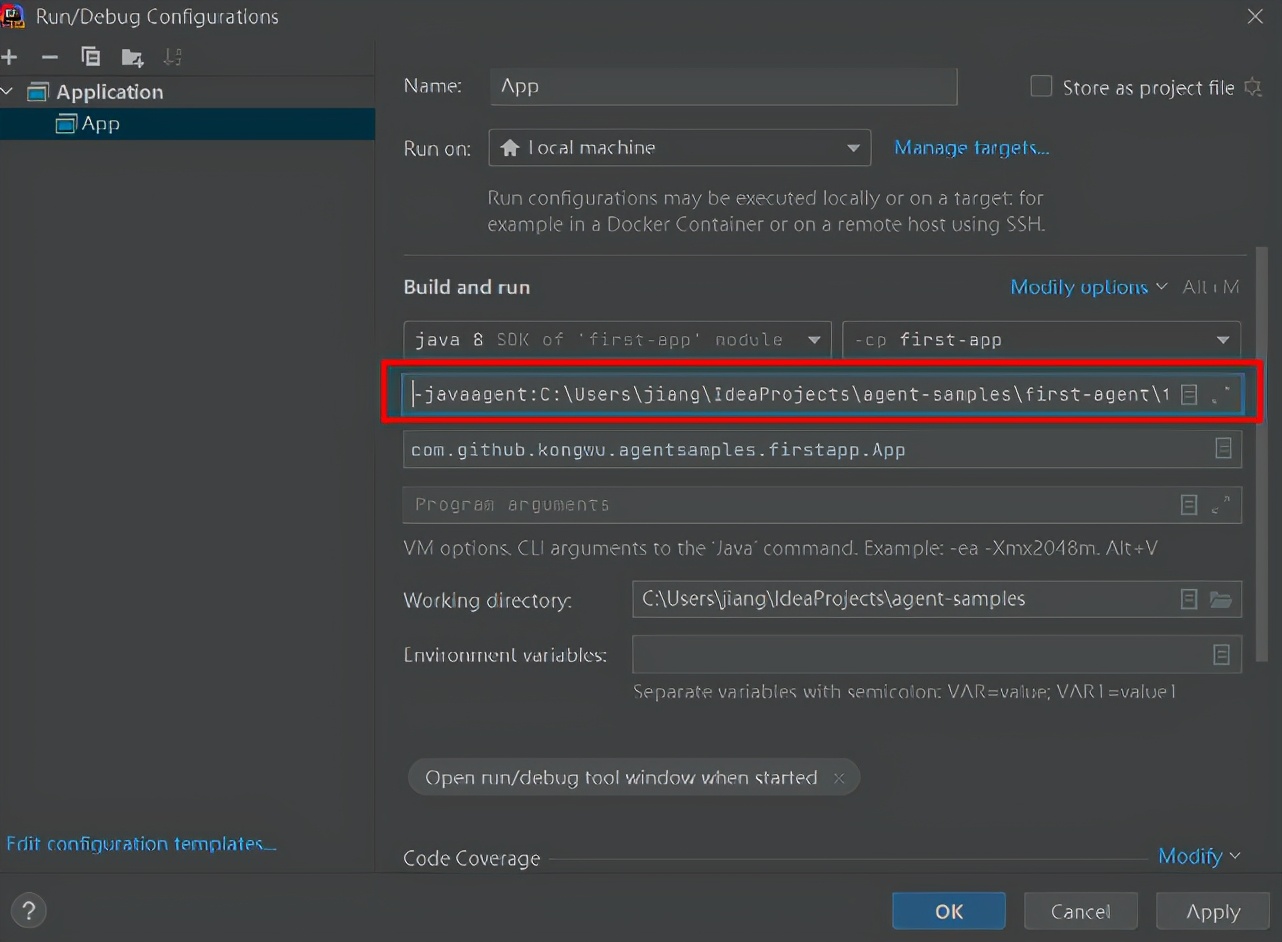Remove the 'Open run/debug tool window' chip
The height and width of the screenshot is (942, 1282).
[x=839, y=778]
